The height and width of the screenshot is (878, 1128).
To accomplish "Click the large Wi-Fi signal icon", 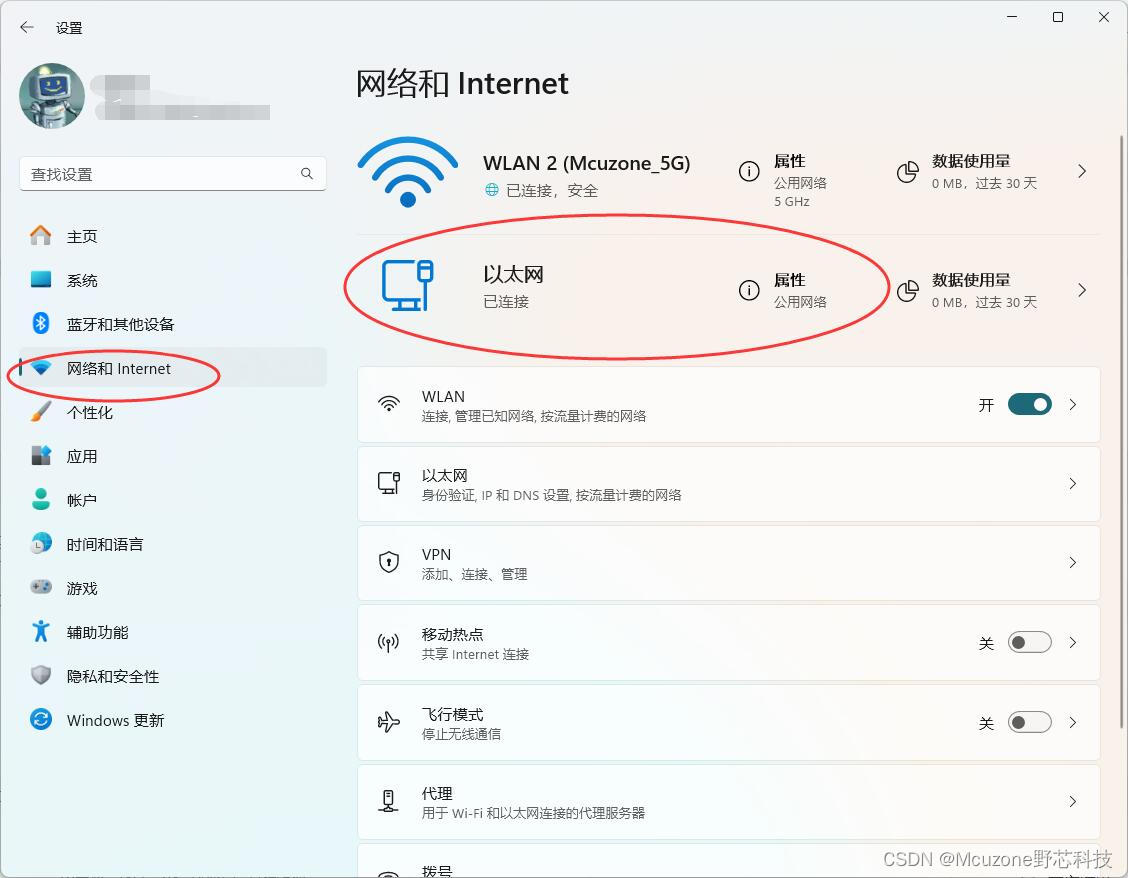I will pos(407,173).
